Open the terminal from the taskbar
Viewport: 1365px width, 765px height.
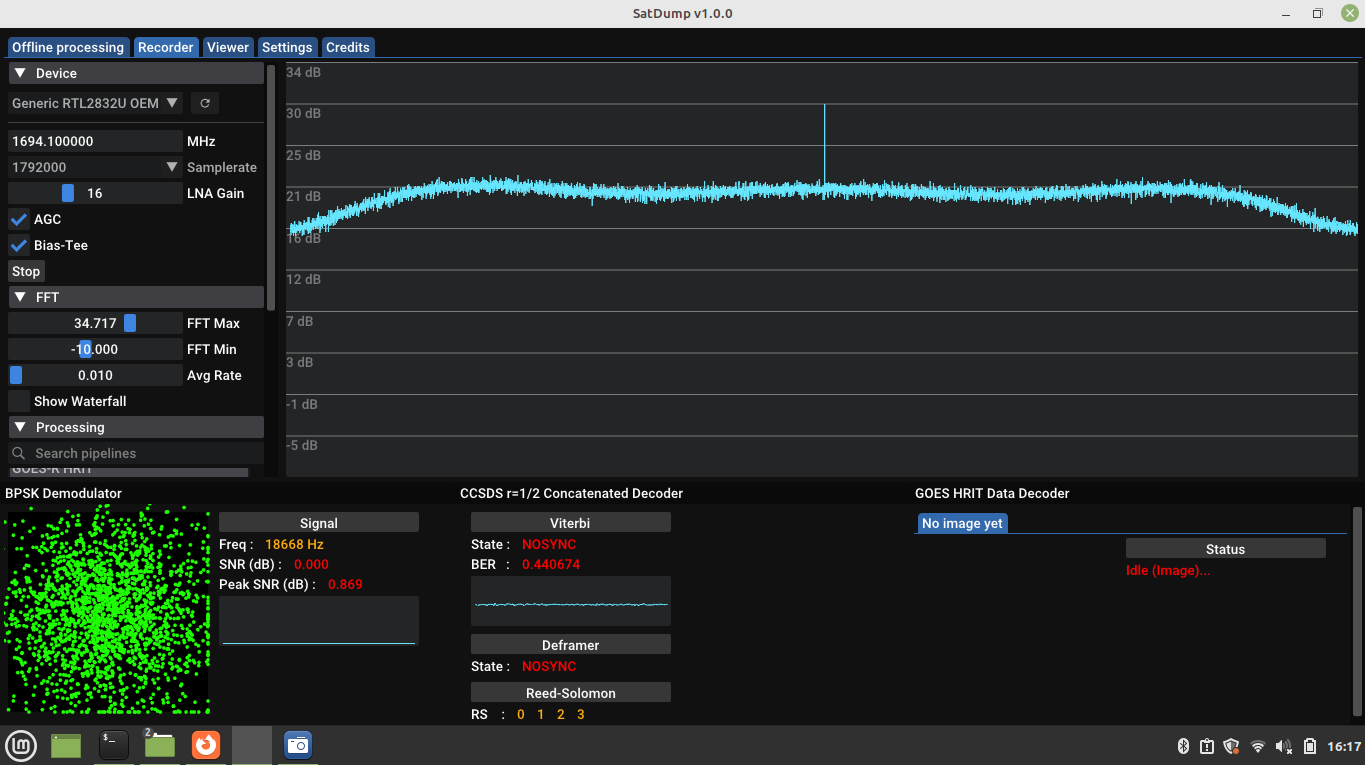[x=112, y=745]
